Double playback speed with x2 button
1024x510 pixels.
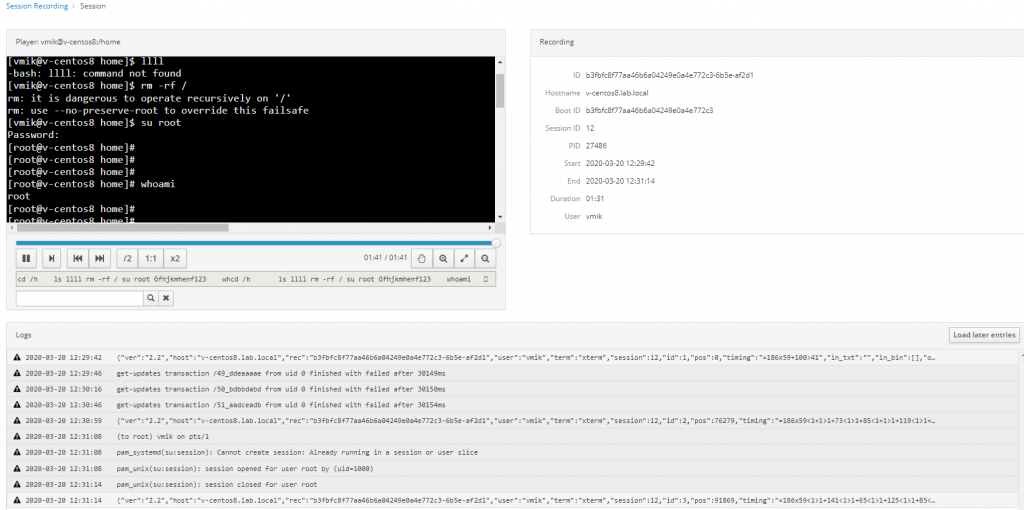coord(175,259)
